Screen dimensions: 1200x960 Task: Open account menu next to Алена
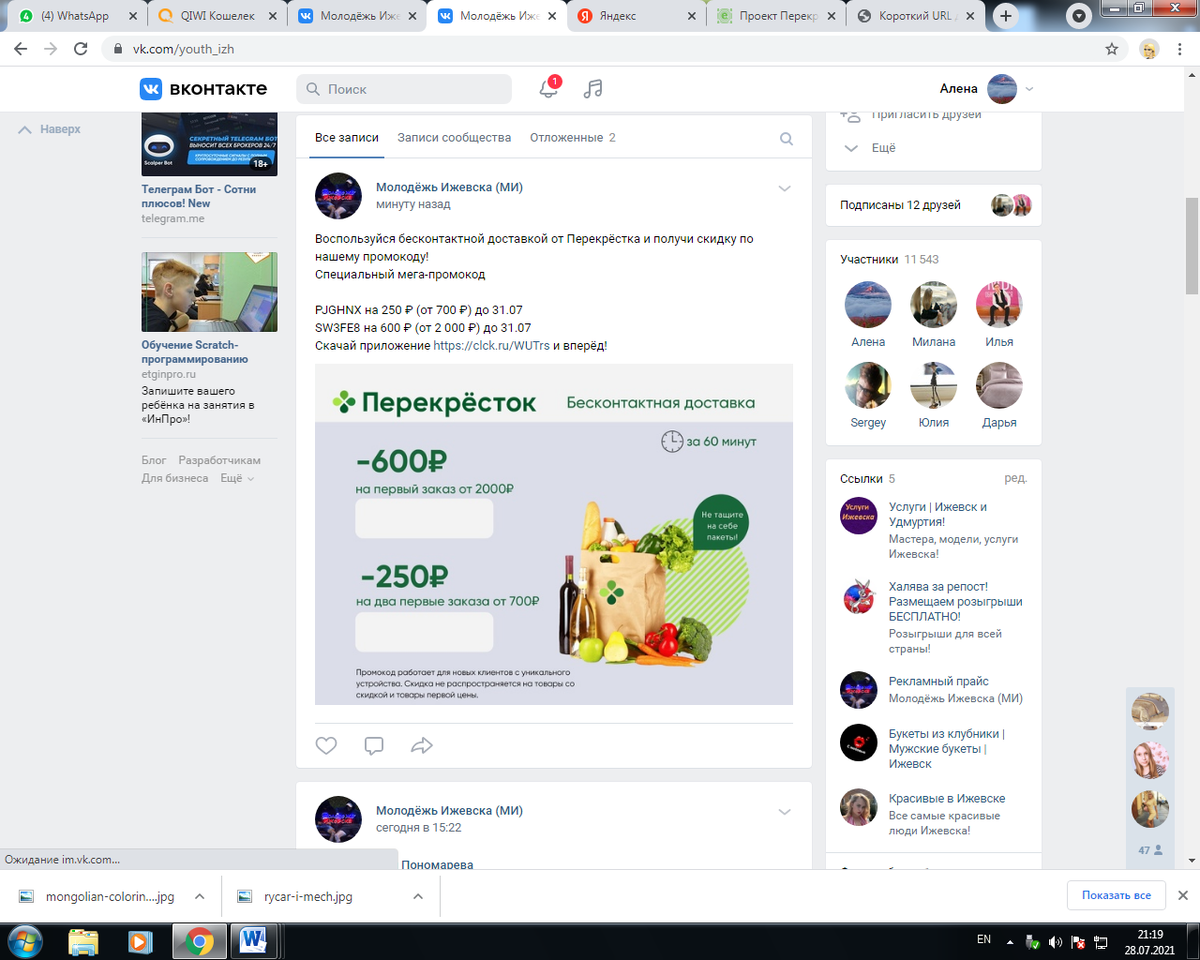1029,89
